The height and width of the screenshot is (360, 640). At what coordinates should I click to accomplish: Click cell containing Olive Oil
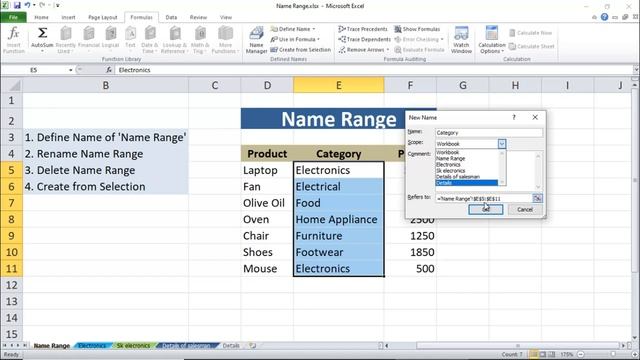[x=267, y=203]
